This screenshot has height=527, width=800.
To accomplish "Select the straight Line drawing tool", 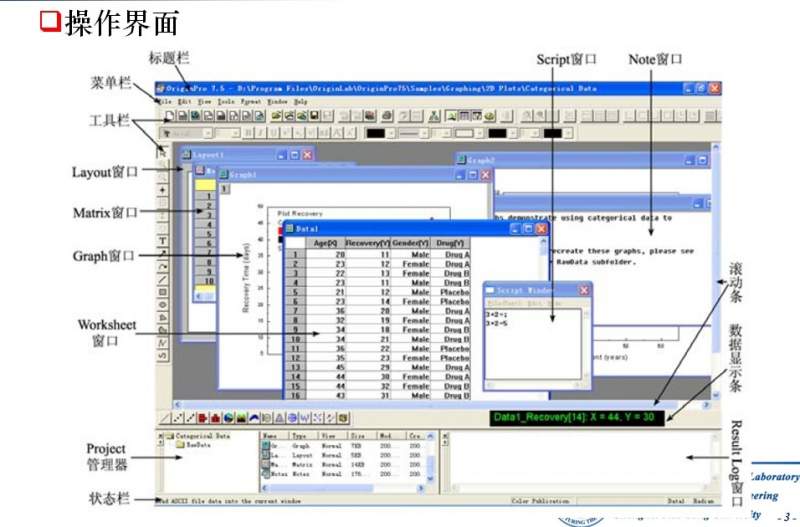I will pyautogui.click(x=162, y=280).
